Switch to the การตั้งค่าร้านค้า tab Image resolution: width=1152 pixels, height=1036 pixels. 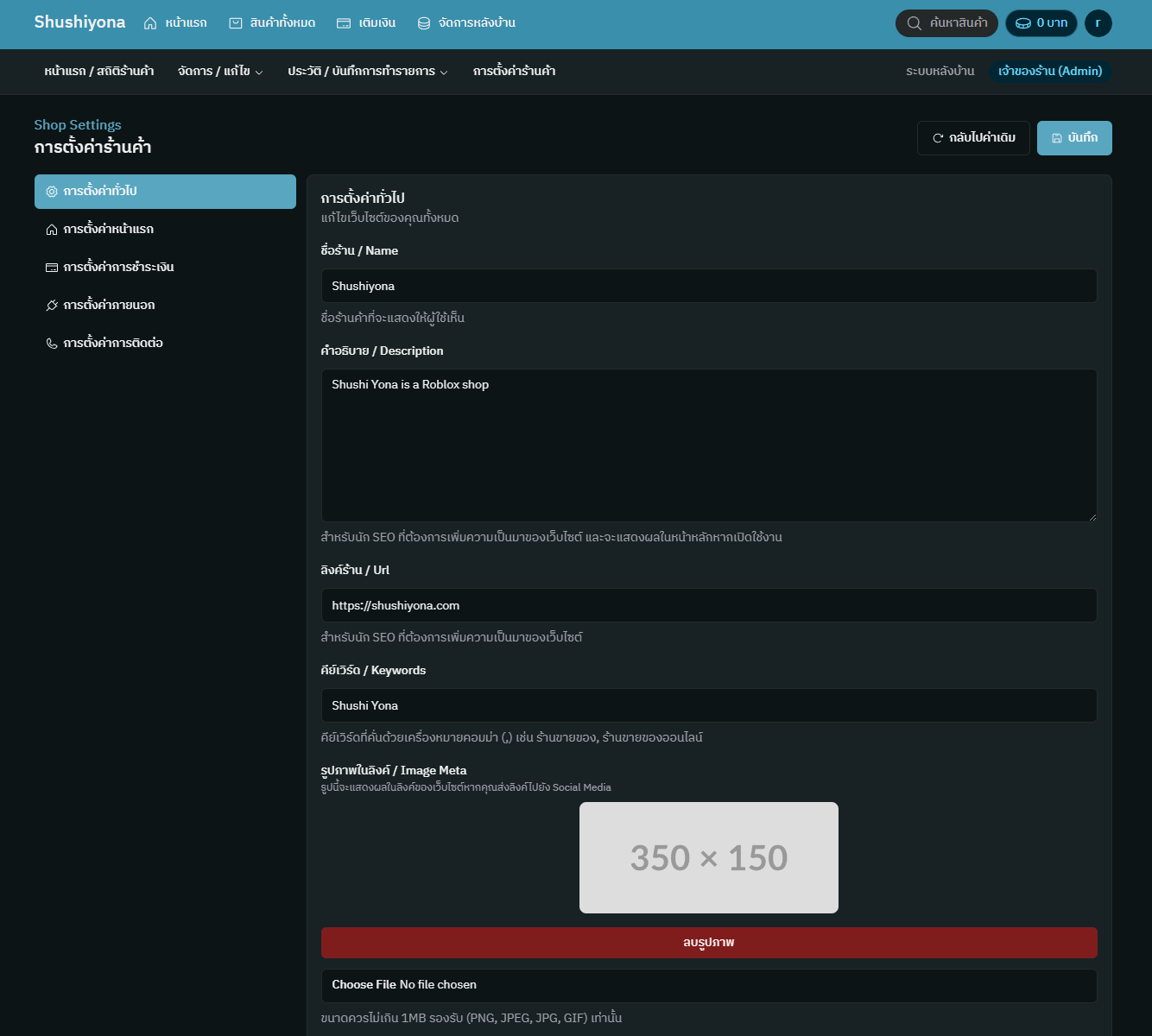click(513, 72)
